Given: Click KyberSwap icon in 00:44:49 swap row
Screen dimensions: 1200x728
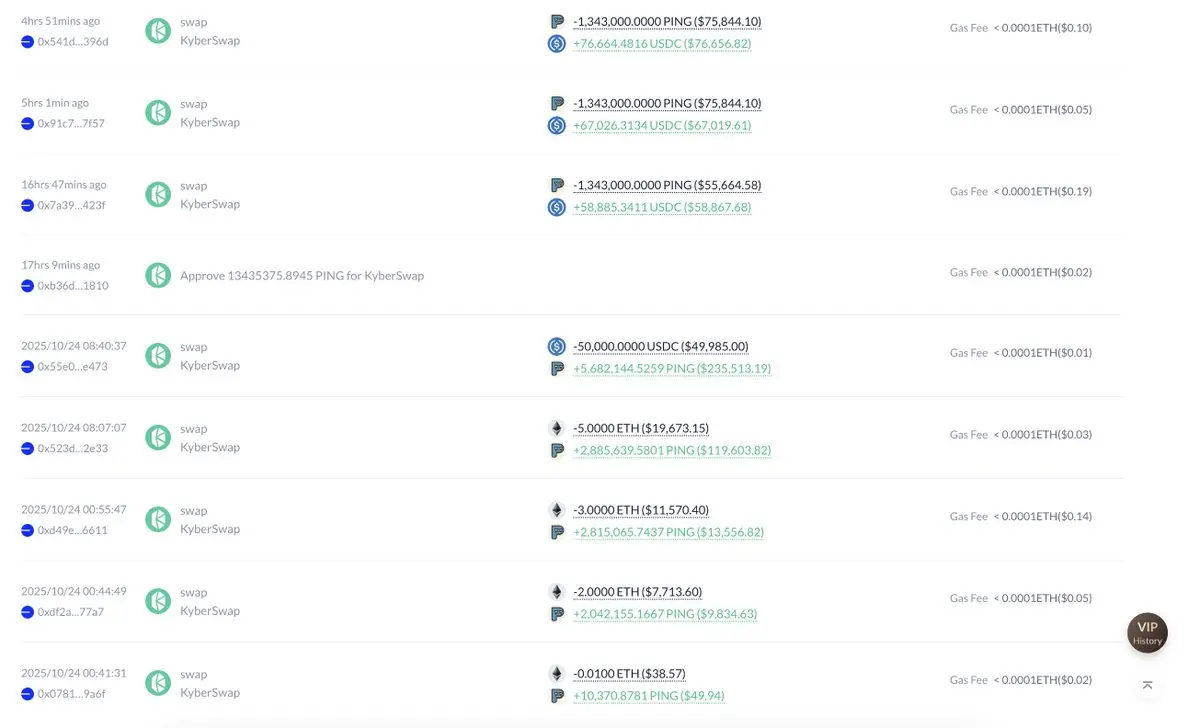Looking at the screenshot, I should 158,601.
